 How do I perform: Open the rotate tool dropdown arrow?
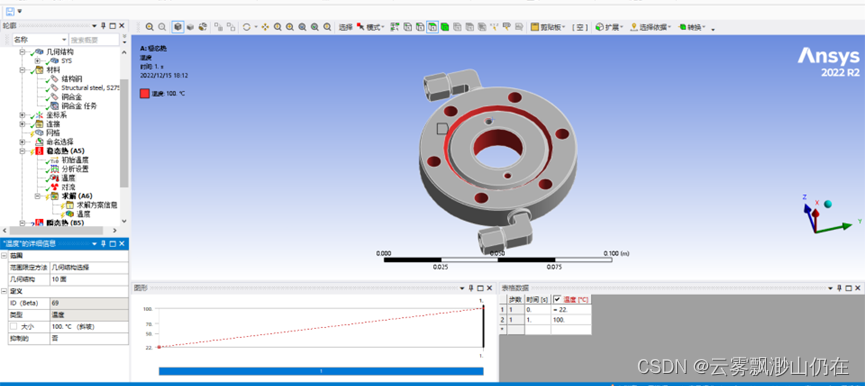click(x=256, y=27)
